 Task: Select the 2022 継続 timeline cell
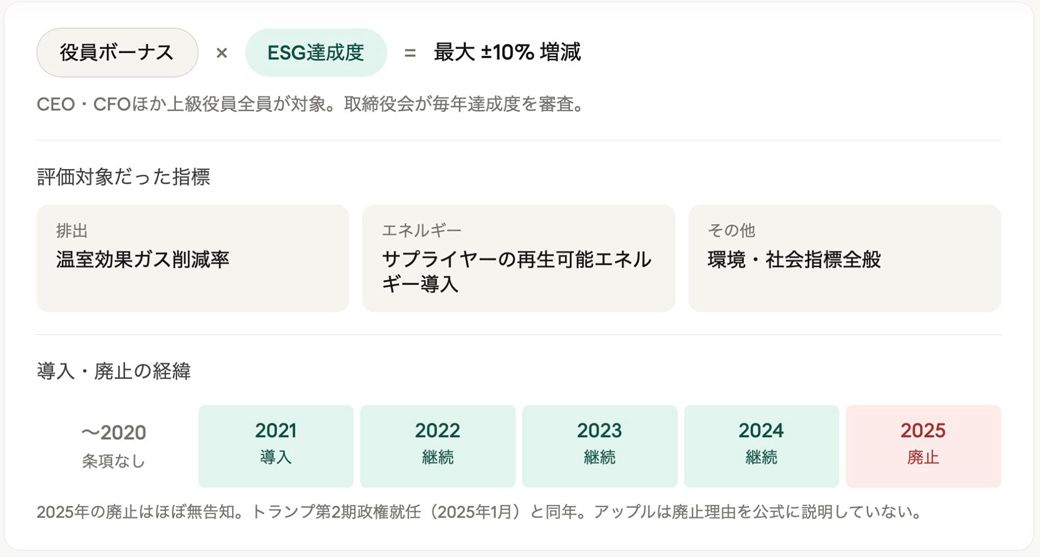tap(438, 446)
